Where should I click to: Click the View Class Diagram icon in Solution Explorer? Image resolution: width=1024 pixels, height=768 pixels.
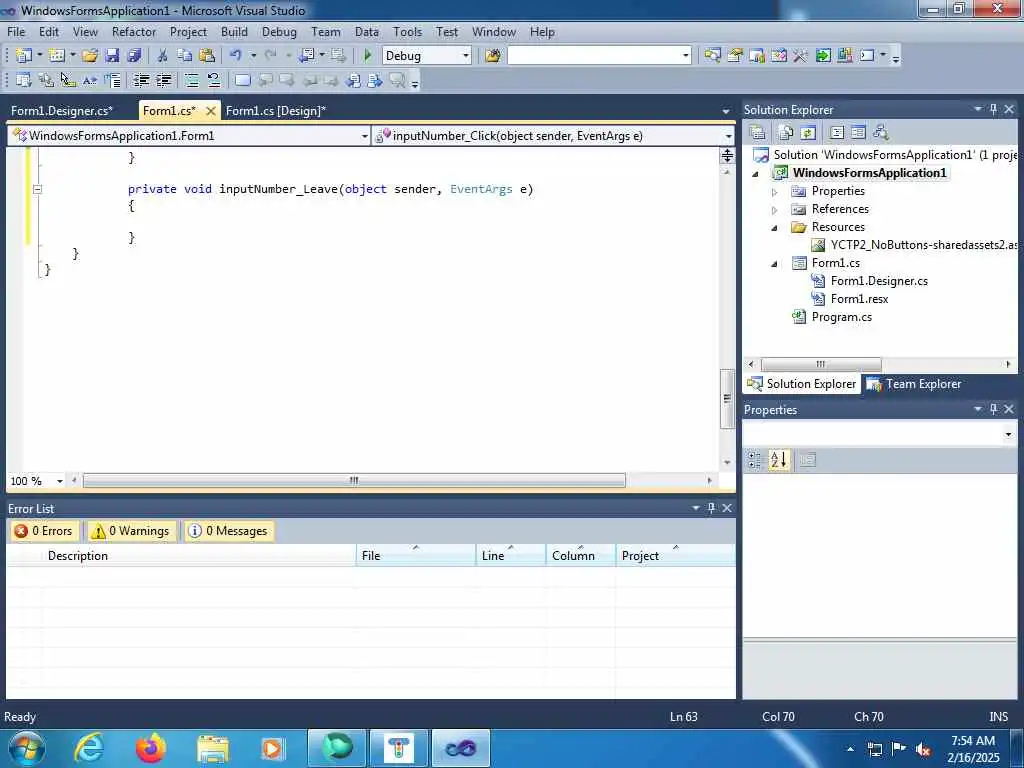click(x=881, y=133)
